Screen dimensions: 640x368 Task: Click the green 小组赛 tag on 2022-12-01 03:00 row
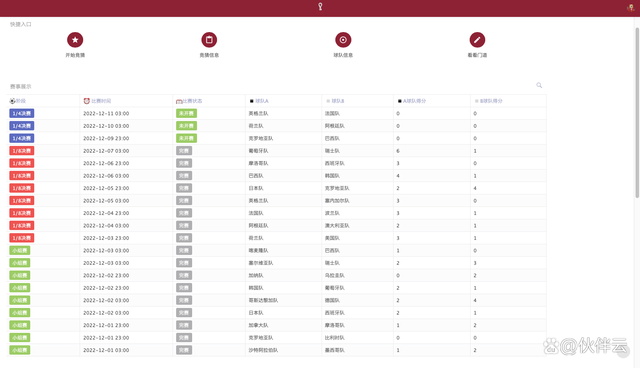pyautogui.click(x=20, y=350)
